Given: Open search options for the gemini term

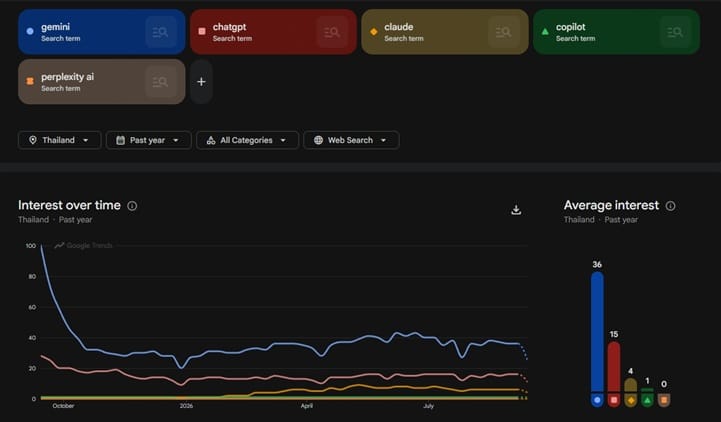Looking at the screenshot, I should (160, 32).
